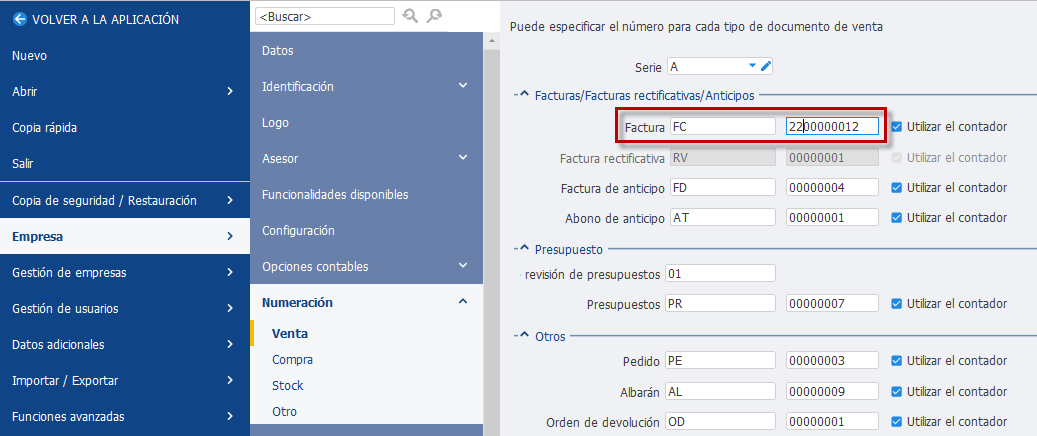Click the back arrow icon beside Volver a la aplicación
Viewport: 1037px width, 436px height.
21,19
